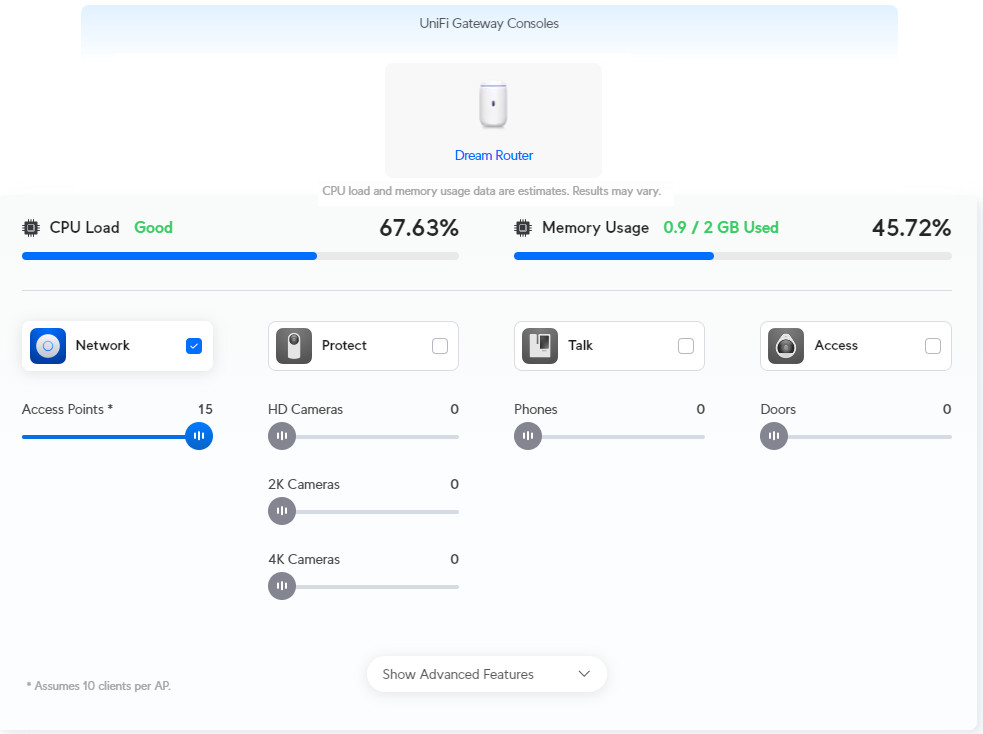
Task: Click the Memory Usage label
Action: click(595, 228)
